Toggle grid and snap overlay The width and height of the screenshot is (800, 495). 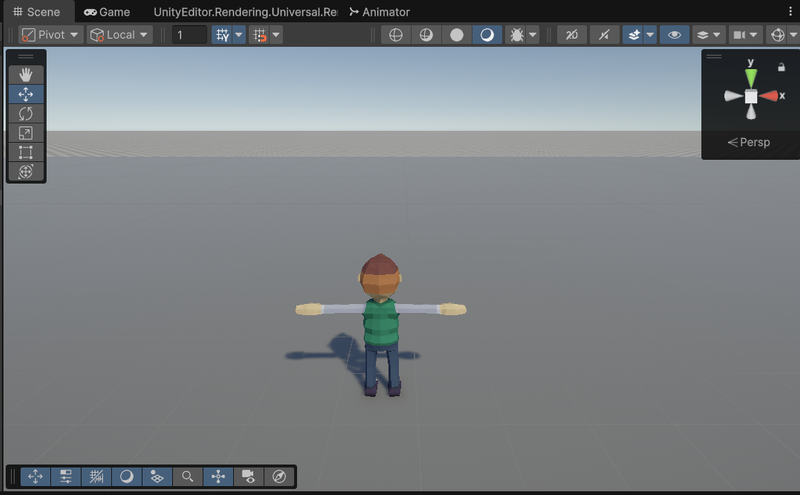pos(96,476)
